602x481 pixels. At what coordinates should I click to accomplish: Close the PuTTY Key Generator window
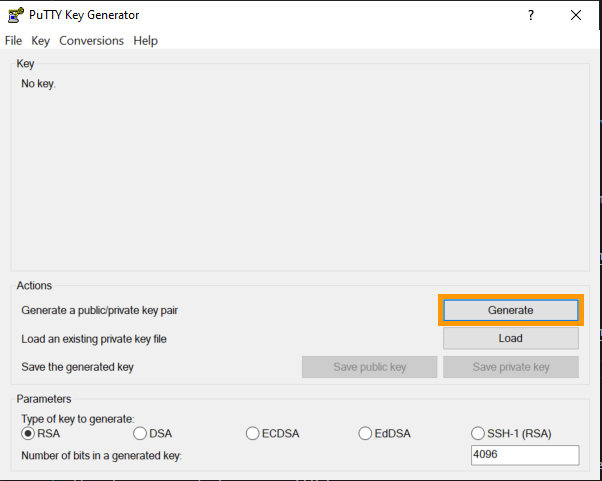click(x=575, y=15)
